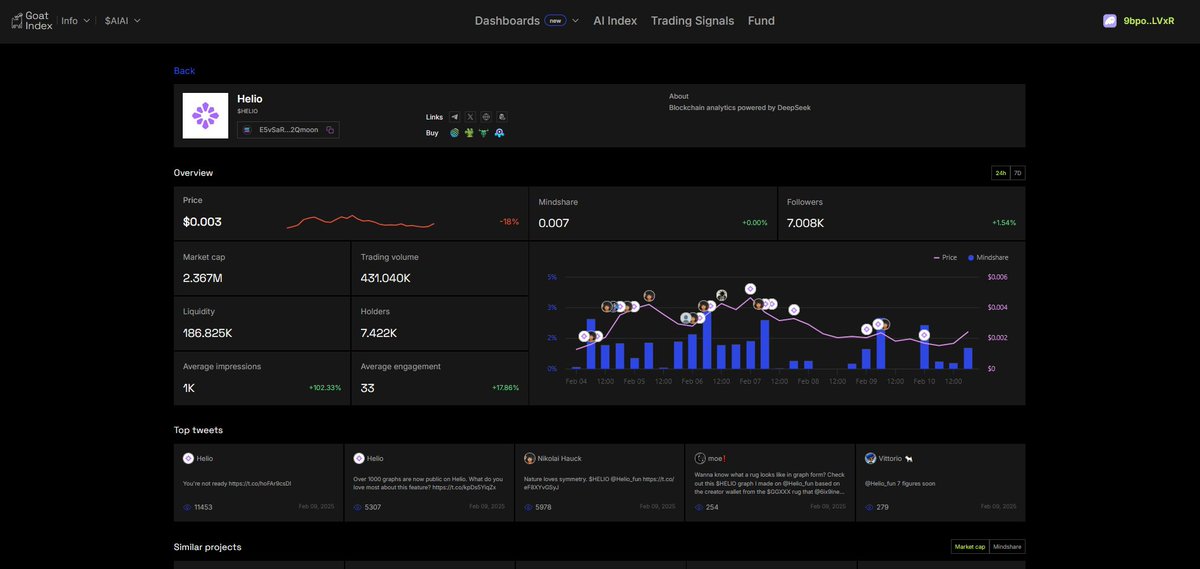Open Helio's X (Twitter) link icon
1200x569 pixels.
coord(470,117)
